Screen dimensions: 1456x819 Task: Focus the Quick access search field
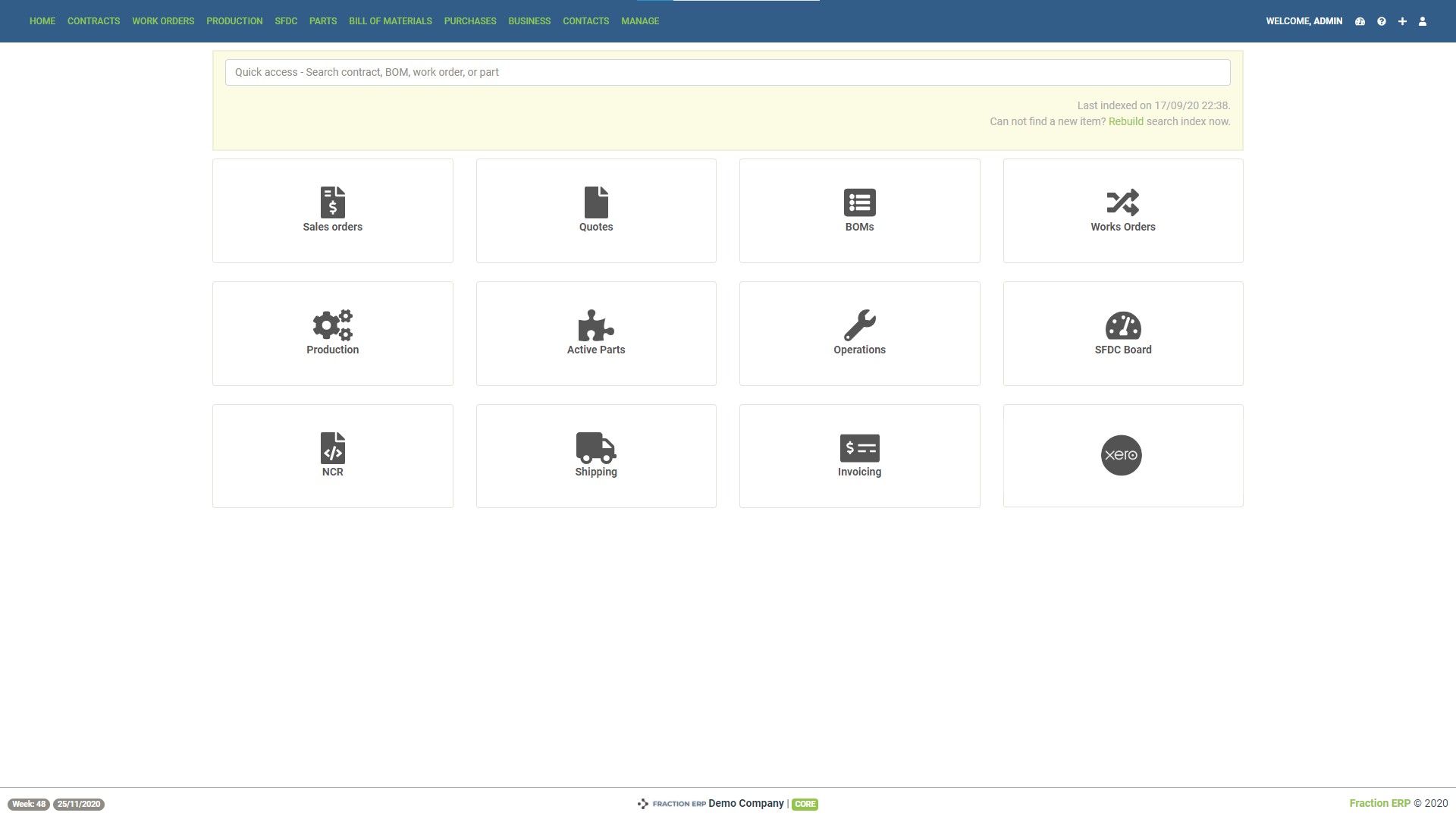[x=727, y=72]
